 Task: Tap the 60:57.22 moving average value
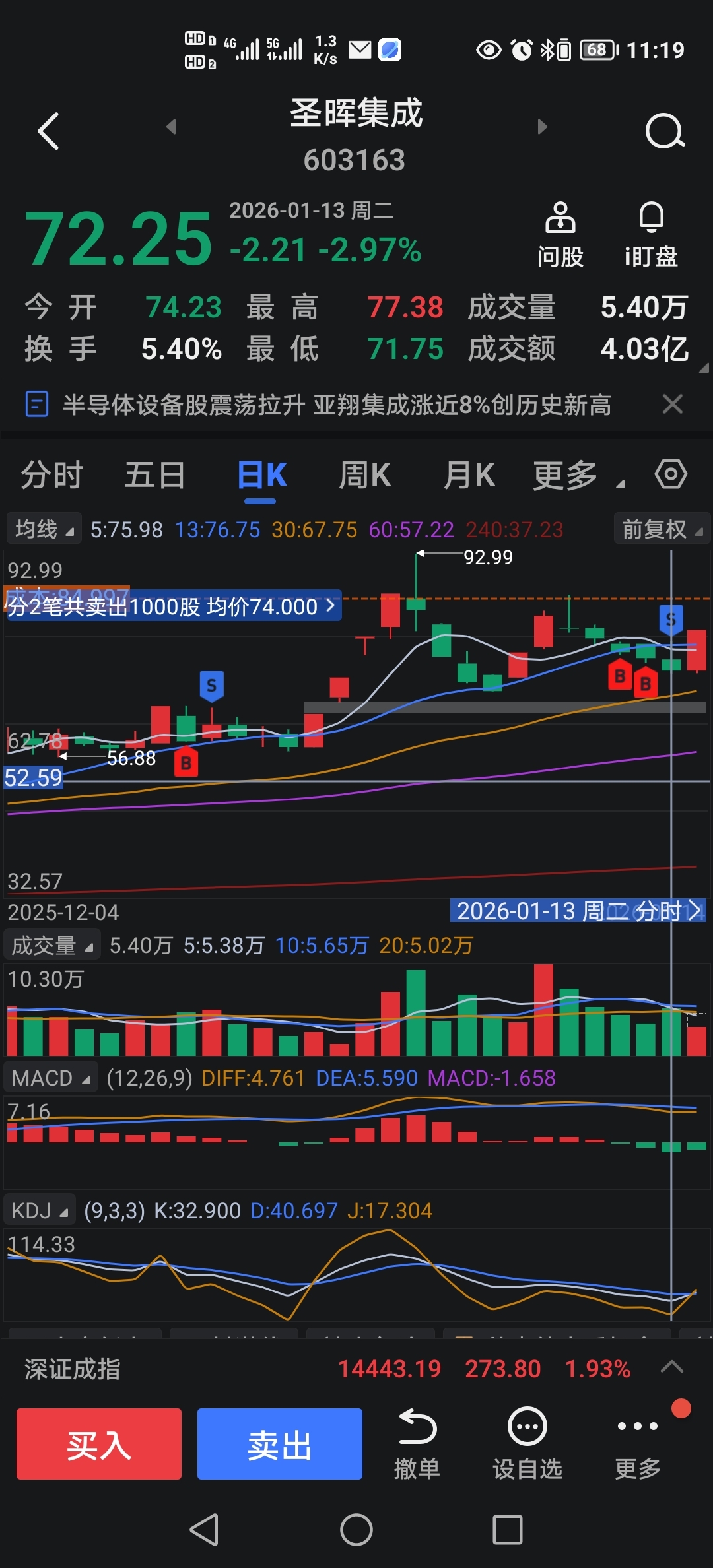click(x=411, y=529)
